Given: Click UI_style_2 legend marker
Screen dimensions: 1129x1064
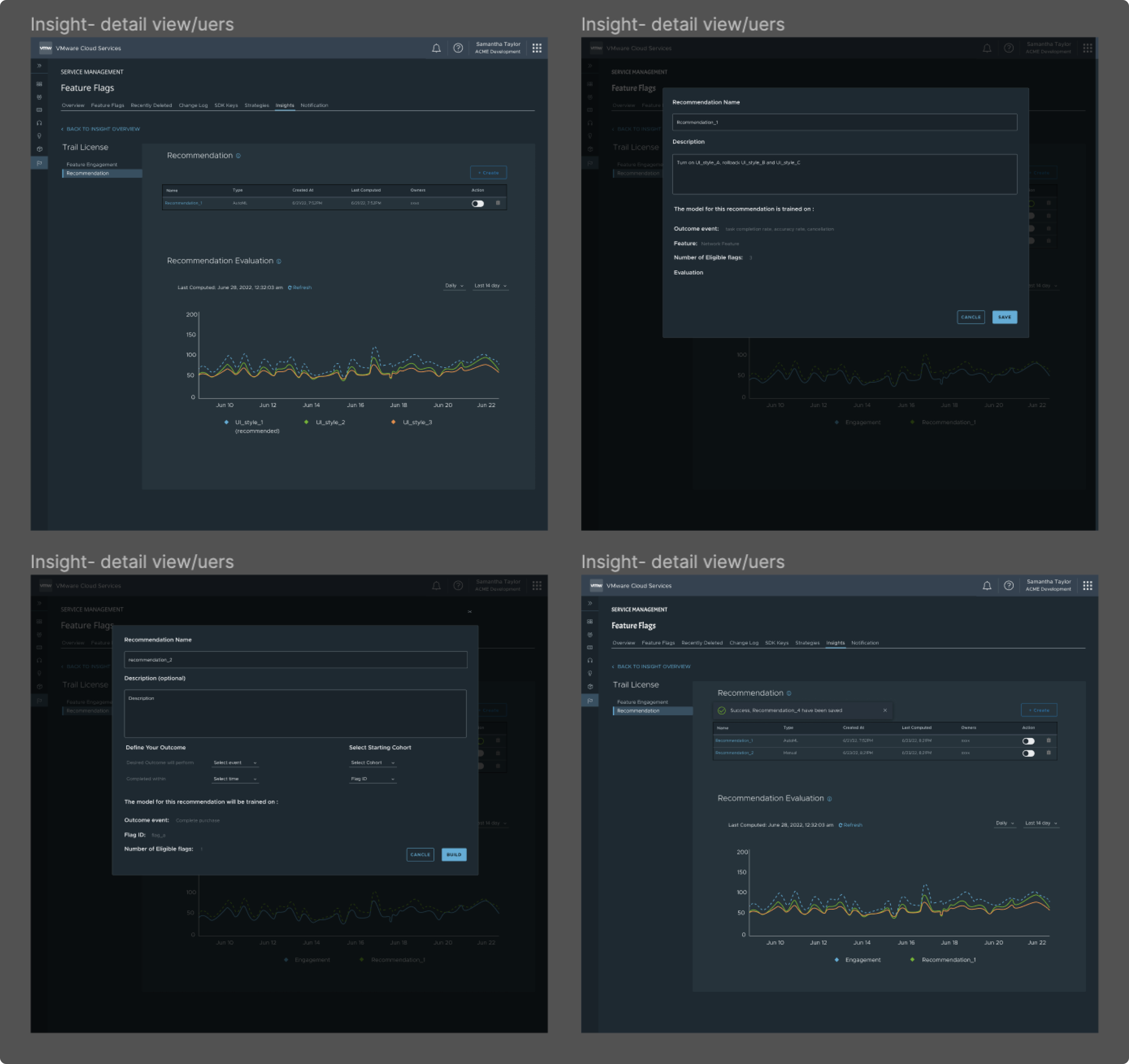Looking at the screenshot, I should click(x=307, y=422).
